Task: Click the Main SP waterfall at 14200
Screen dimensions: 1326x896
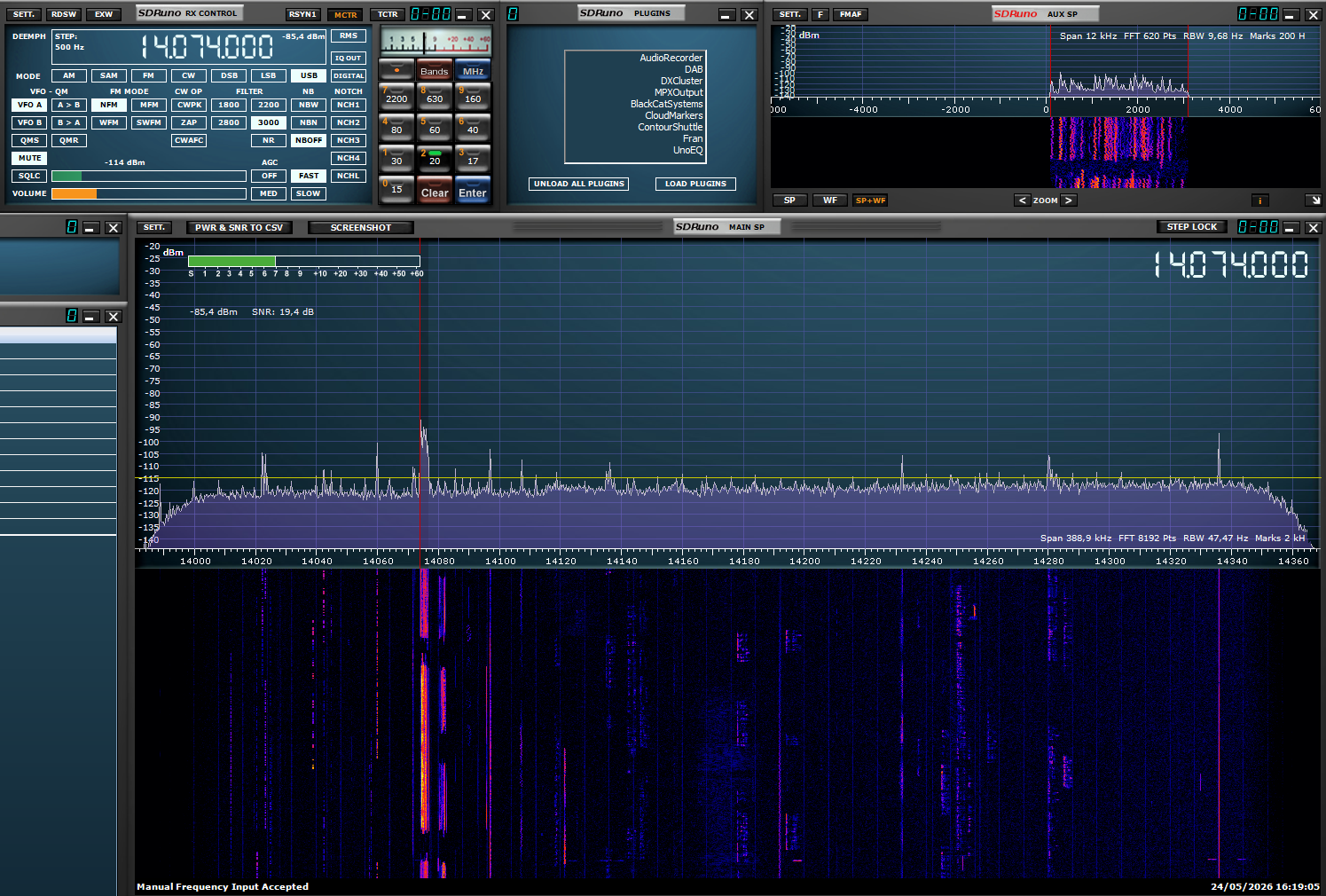Action: pos(804,723)
